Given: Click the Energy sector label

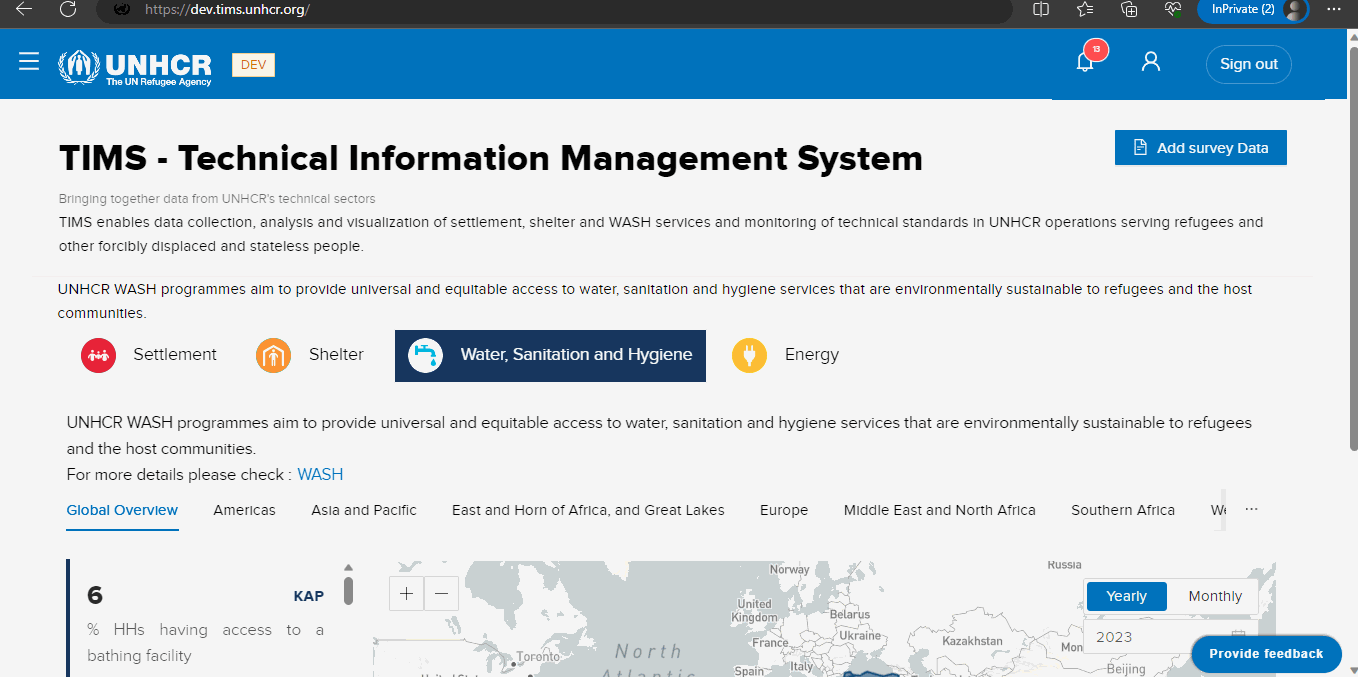Looking at the screenshot, I should [x=812, y=355].
